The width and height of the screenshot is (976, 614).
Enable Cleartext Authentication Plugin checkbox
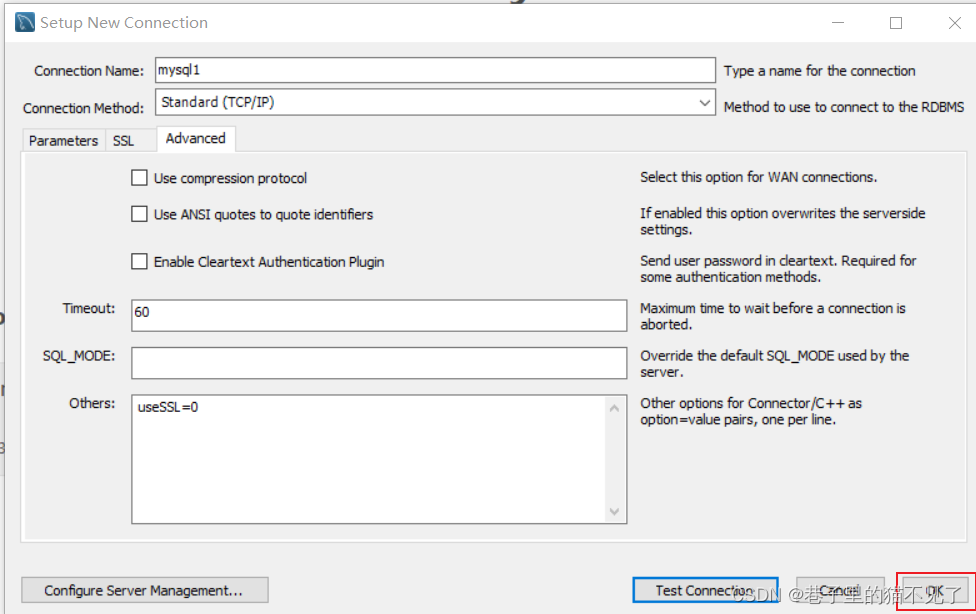coord(139,262)
